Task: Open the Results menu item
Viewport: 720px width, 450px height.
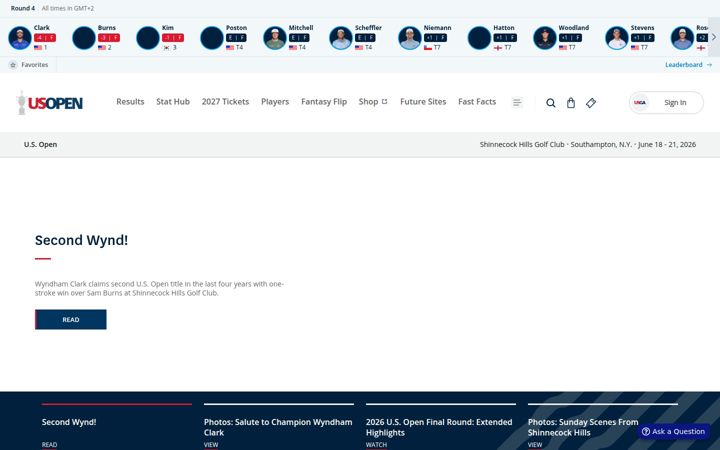Action: click(x=130, y=101)
